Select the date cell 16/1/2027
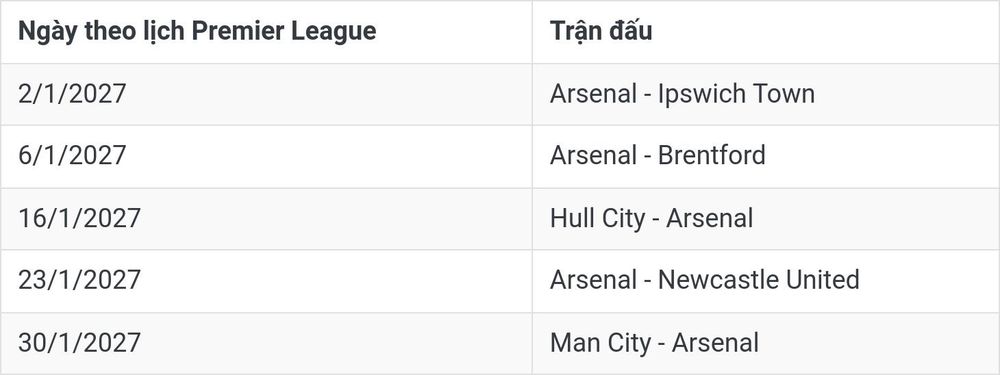 click(79, 218)
